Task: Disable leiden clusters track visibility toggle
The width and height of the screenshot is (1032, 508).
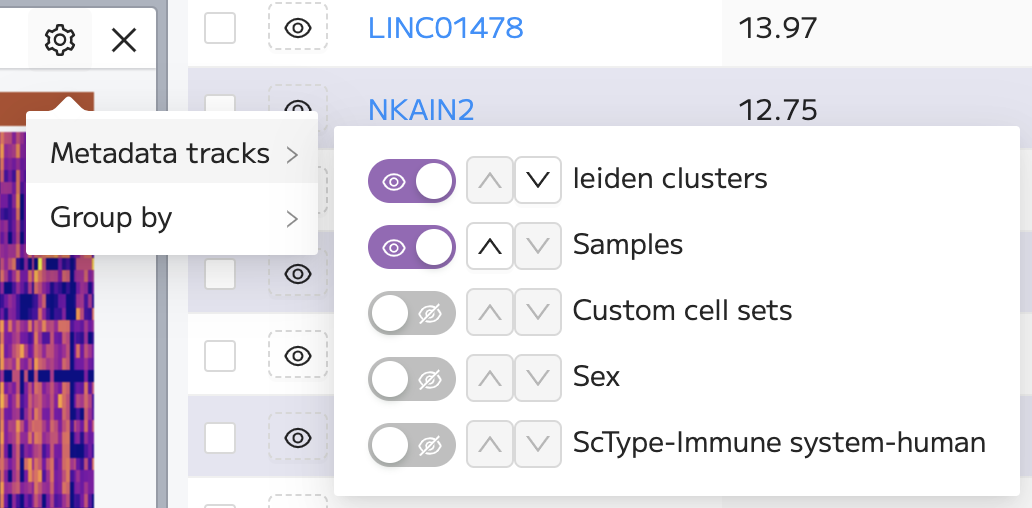Action: 411,180
